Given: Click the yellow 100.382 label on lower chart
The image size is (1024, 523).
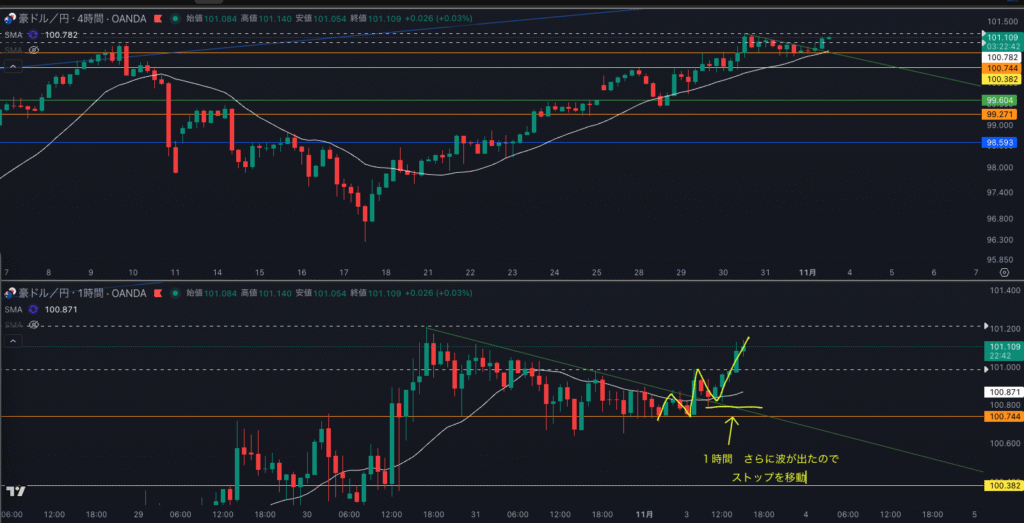Looking at the screenshot, I should coord(1001,486).
